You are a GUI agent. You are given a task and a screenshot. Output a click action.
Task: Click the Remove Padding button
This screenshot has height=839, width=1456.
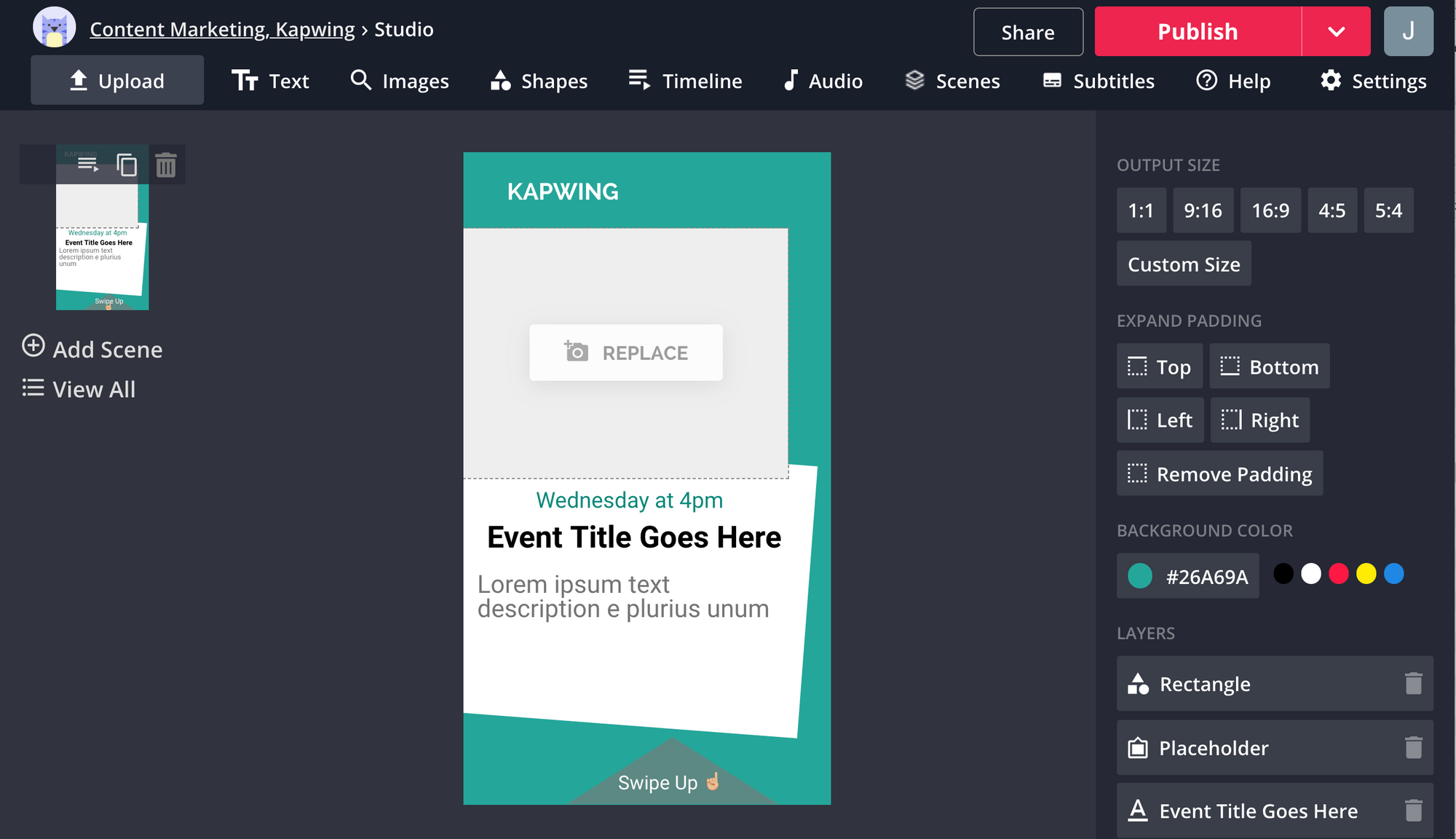coord(1219,474)
